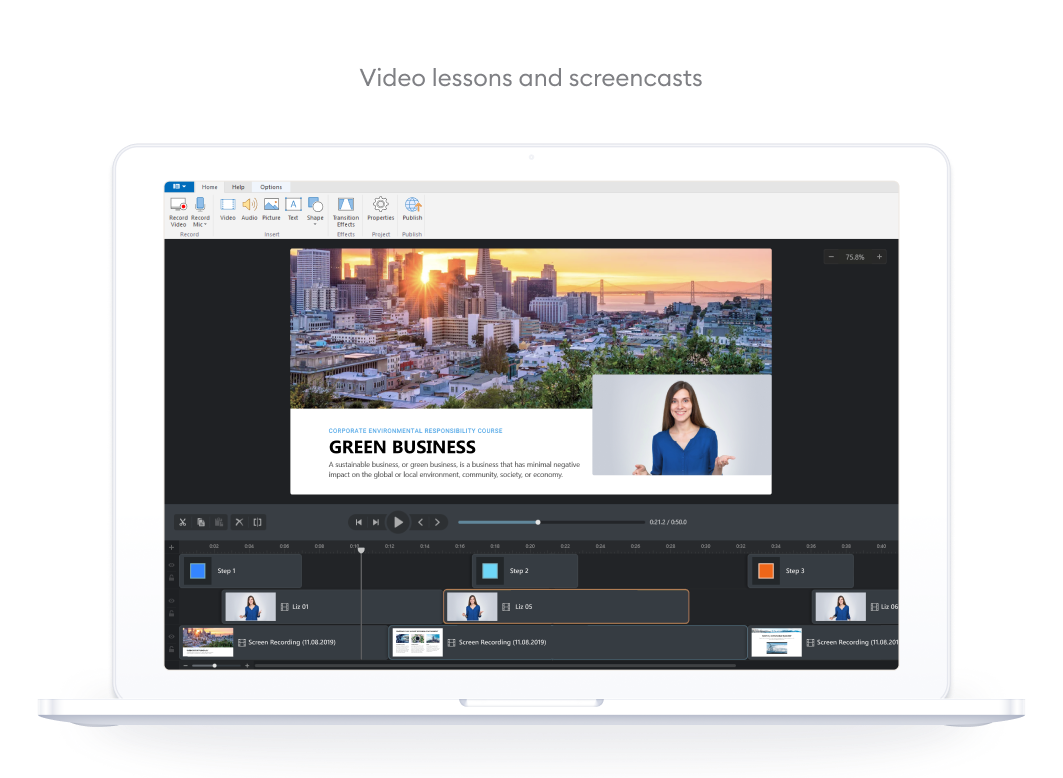
Task: Select the city skyline image on canvas
Action: (x=531, y=328)
